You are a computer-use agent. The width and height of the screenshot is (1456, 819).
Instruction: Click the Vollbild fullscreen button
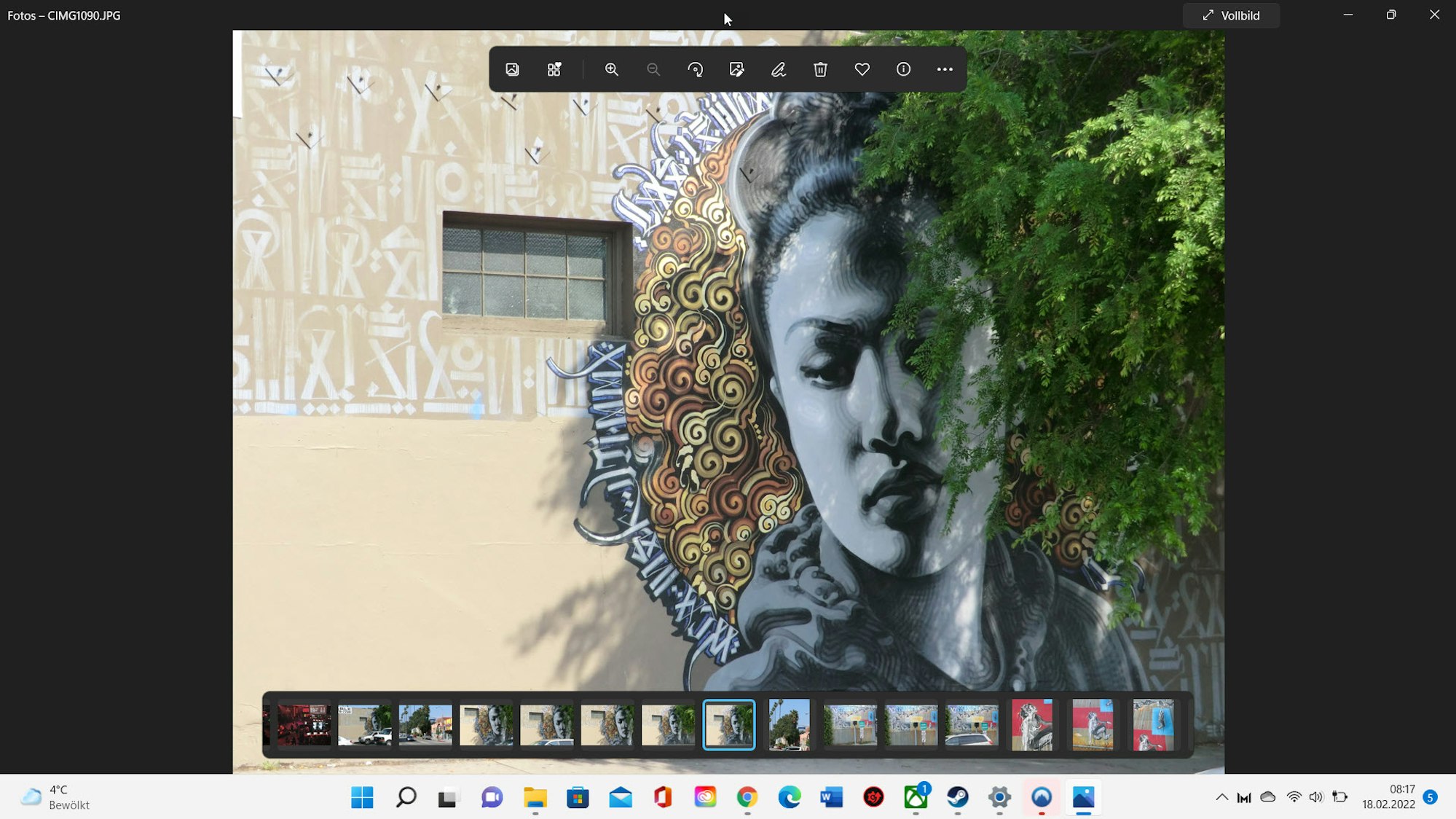coord(1231,15)
